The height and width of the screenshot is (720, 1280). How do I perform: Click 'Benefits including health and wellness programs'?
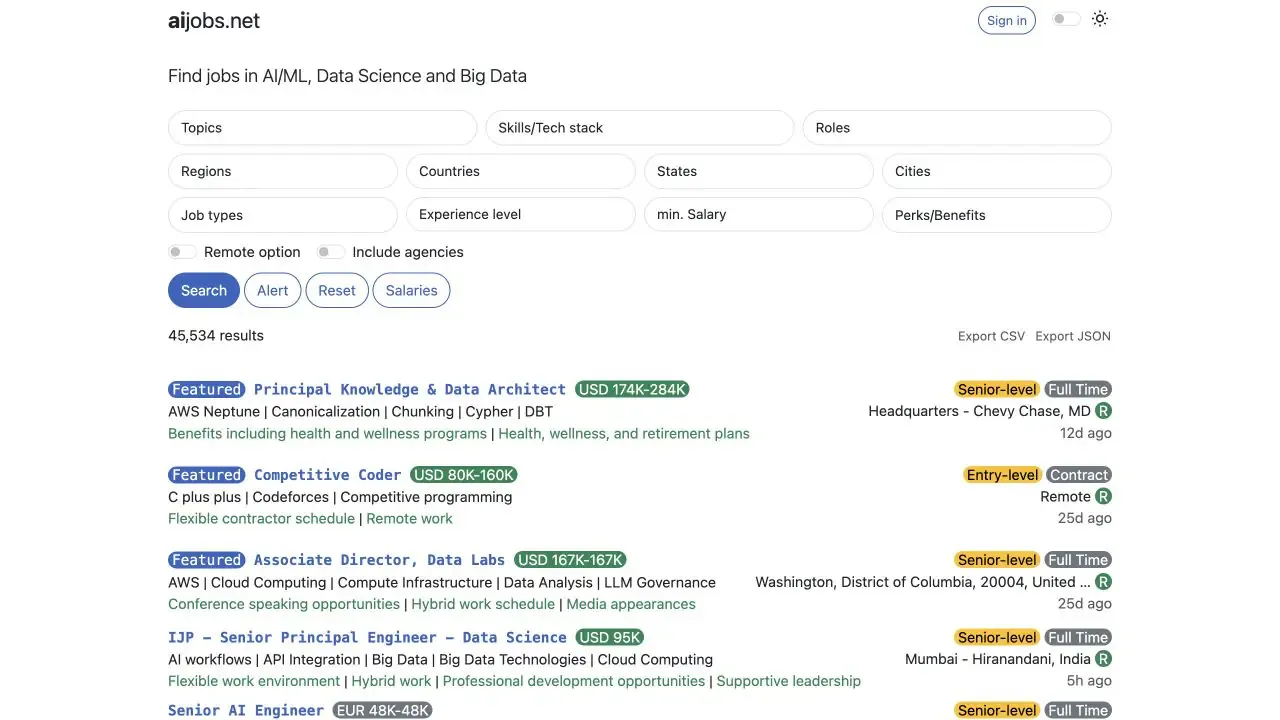tap(327, 433)
